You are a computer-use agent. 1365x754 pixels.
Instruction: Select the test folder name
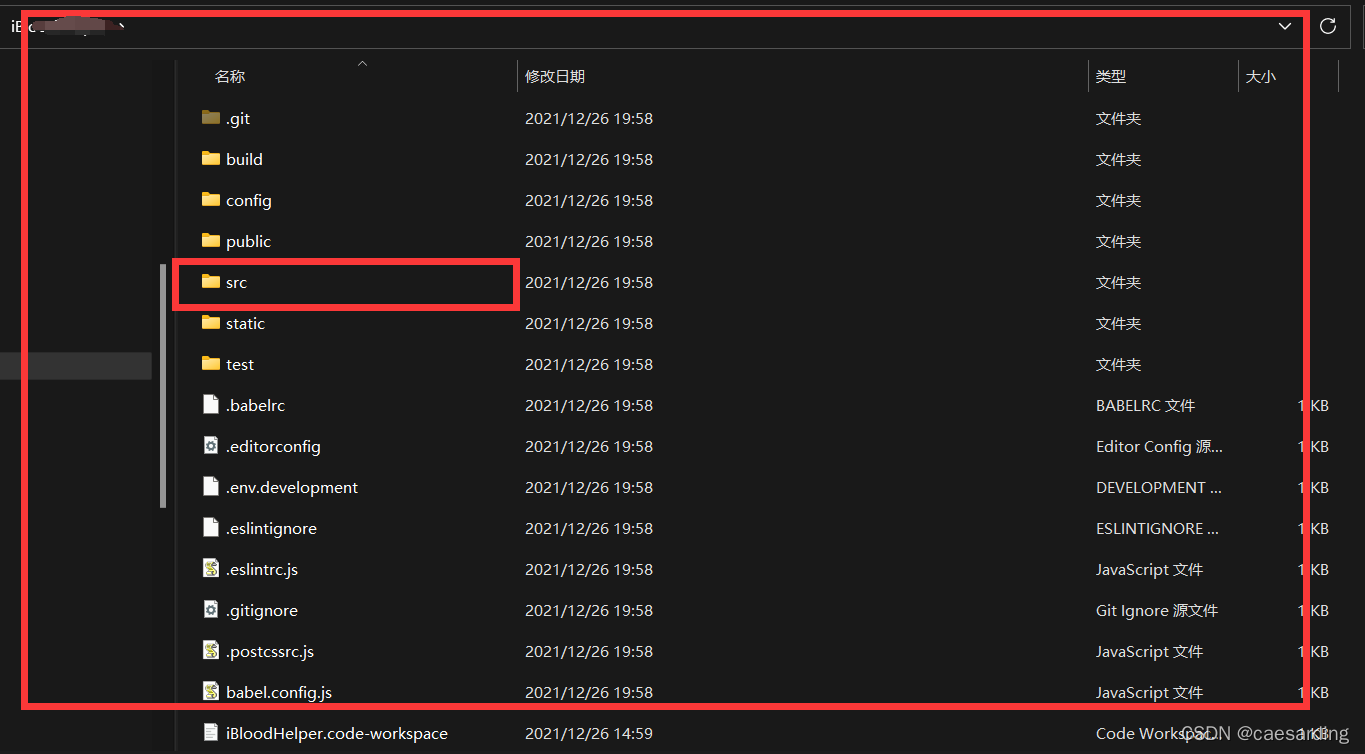coord(240,364)
